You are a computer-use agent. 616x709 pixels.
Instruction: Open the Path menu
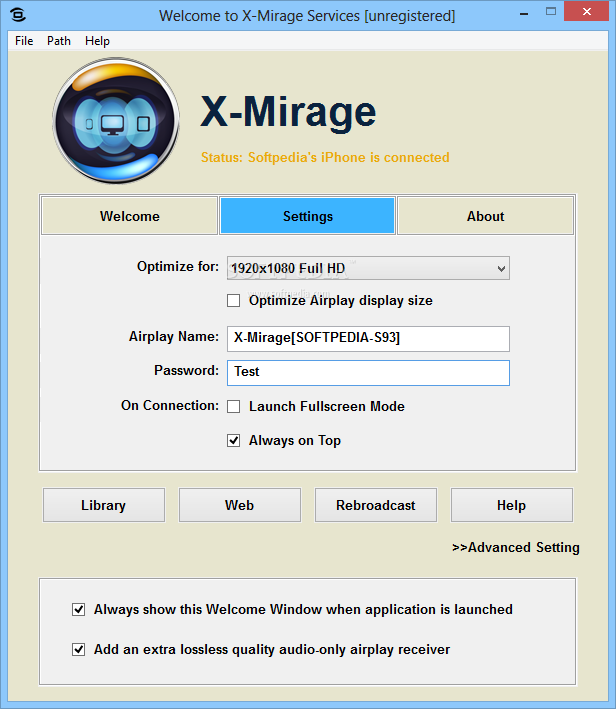point(59,41)
